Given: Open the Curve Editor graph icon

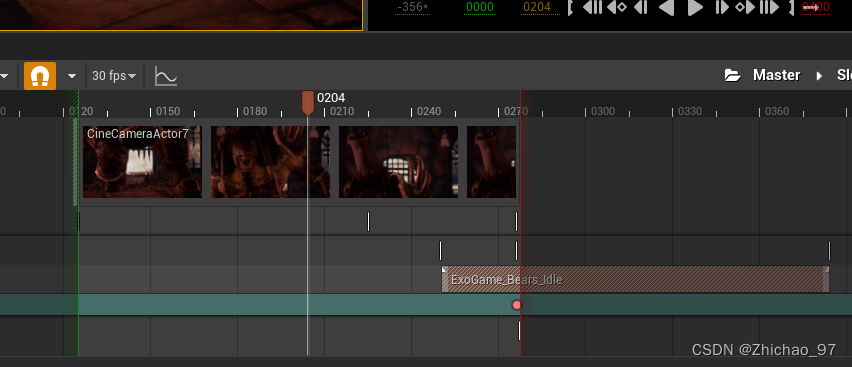Looking at the screenshot, I should tap(166, 76).
